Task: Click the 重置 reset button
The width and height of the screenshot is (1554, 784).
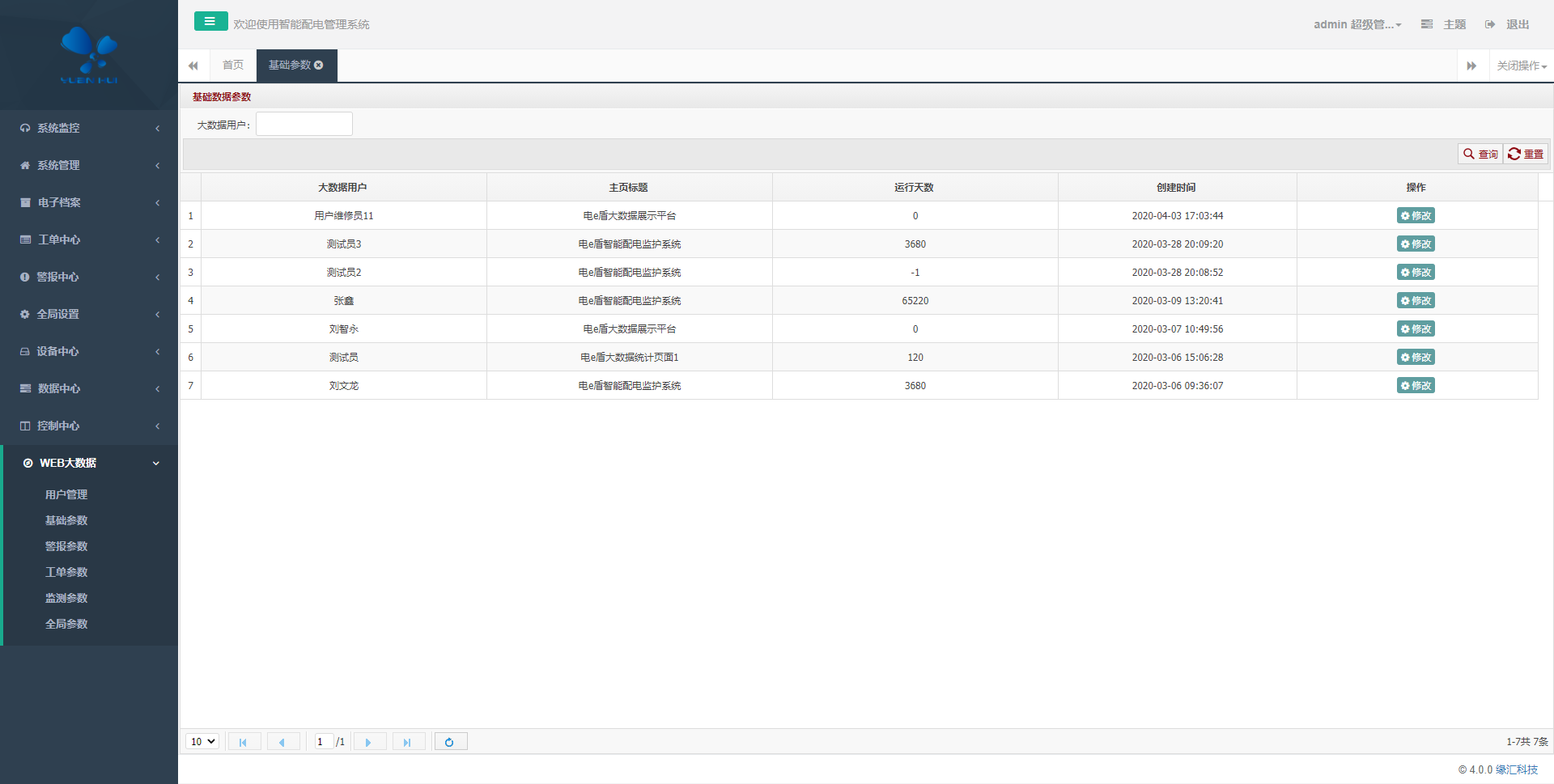Action: click(x=1526, y=154)
